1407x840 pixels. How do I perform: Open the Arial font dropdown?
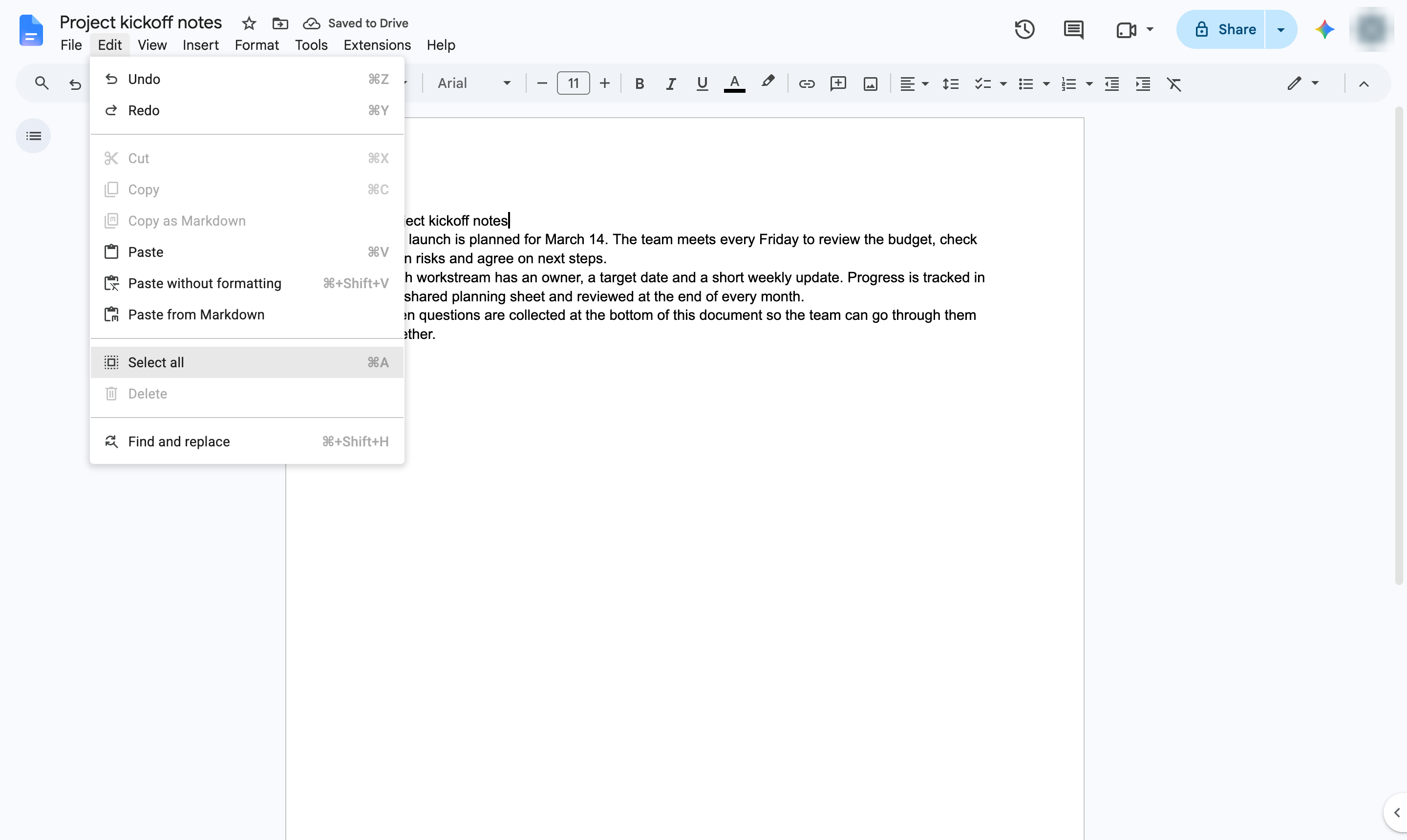[474, 83]
